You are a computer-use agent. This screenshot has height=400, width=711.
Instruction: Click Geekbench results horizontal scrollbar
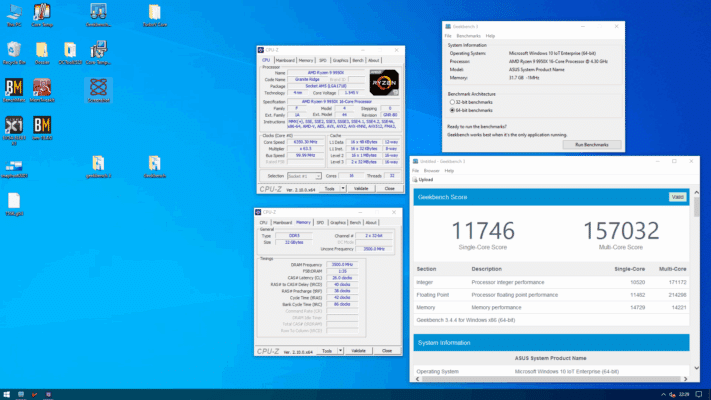click(551, 379)
